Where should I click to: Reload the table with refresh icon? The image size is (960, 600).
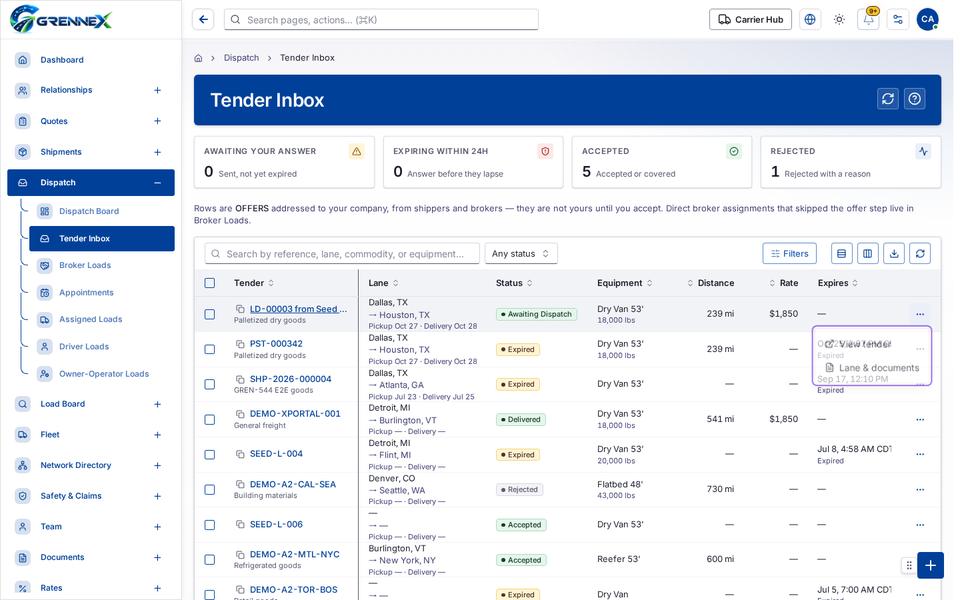[920, 253]
